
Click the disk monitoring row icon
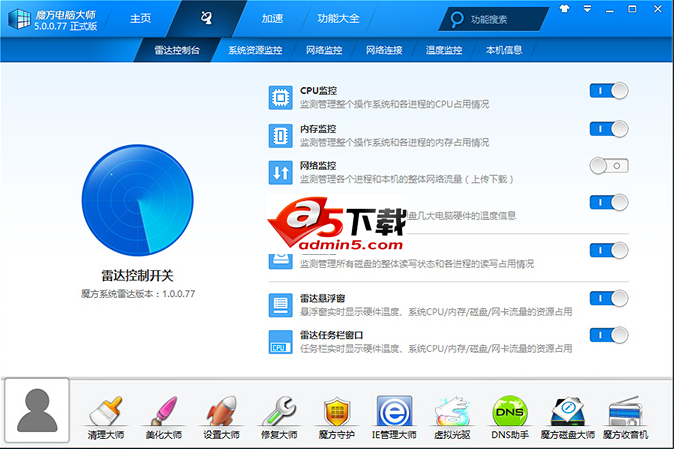[280, 261]
